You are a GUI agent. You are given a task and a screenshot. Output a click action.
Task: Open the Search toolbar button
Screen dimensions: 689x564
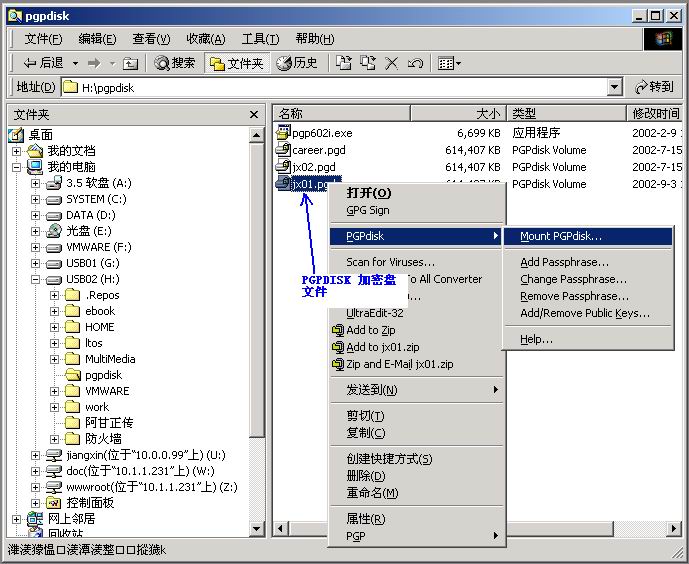pos(175,63)
